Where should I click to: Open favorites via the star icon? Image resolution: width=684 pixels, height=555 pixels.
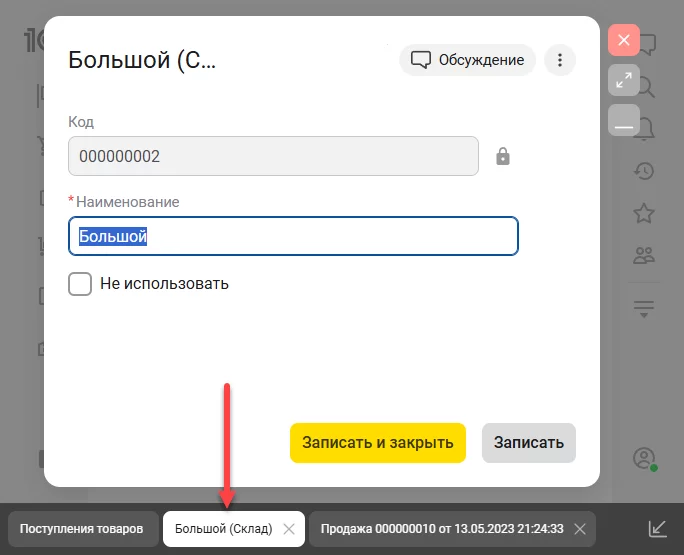coord(644,213)
